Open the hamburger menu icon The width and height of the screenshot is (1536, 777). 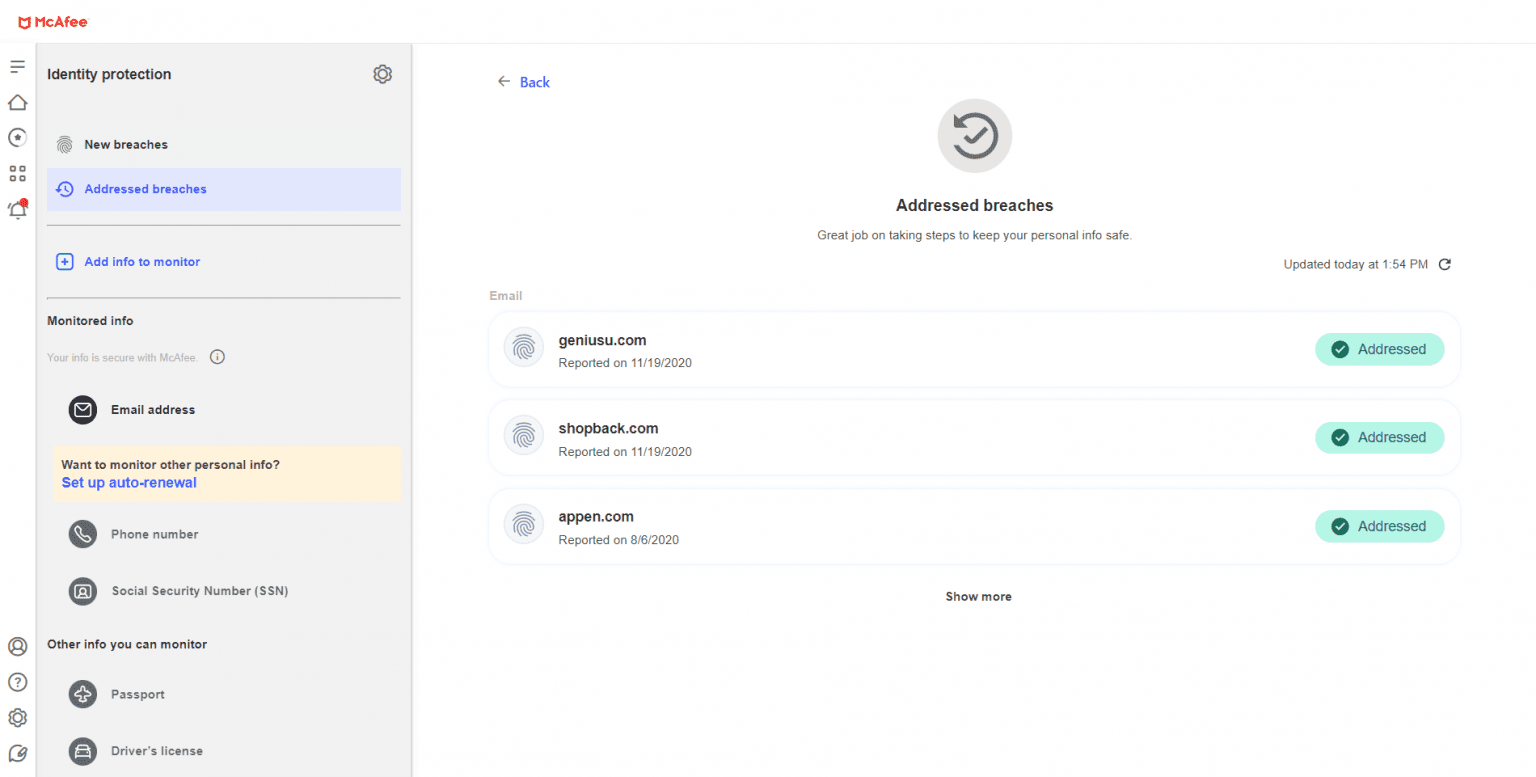point(17,67)
